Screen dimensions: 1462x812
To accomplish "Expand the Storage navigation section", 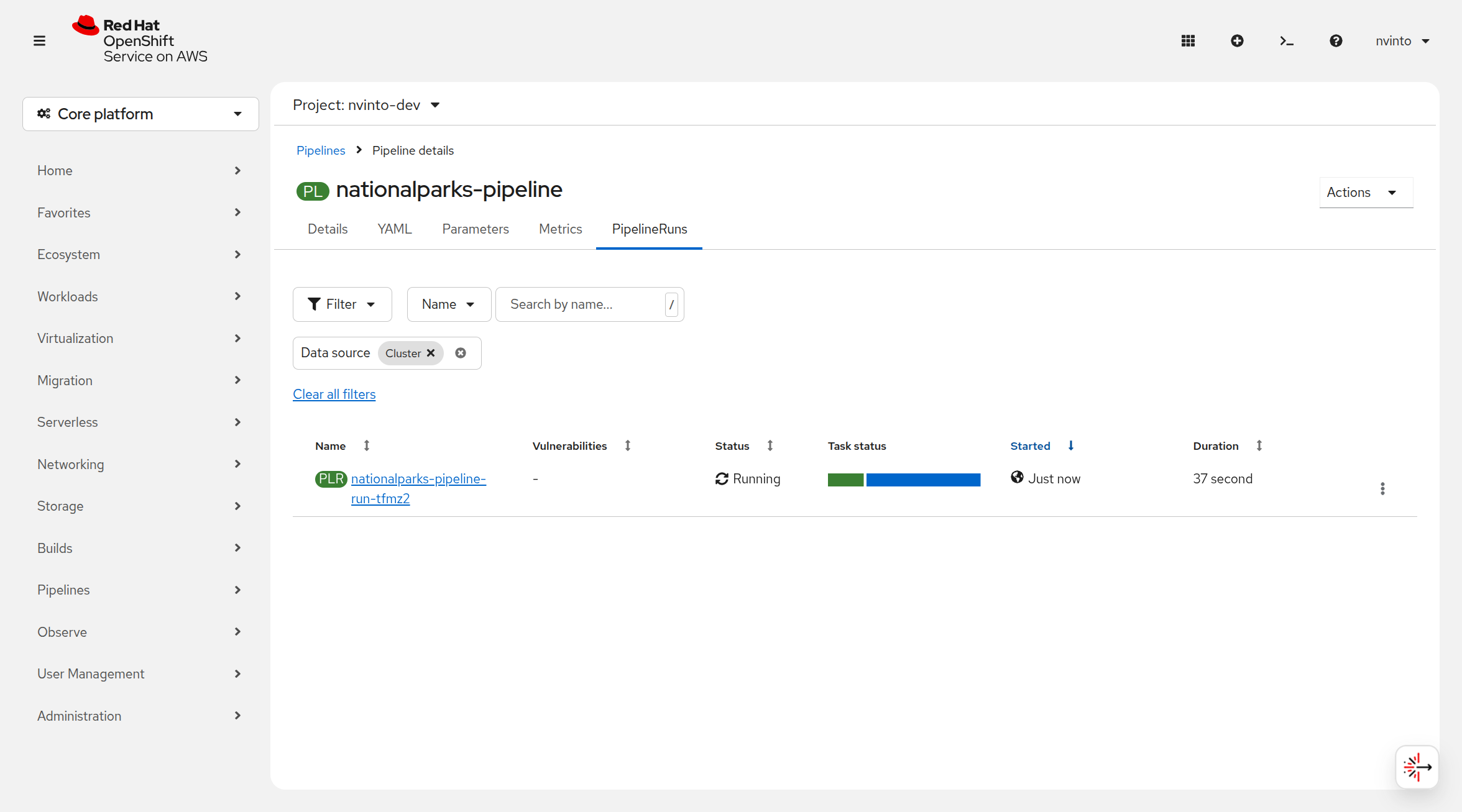I will pos(140,506).
